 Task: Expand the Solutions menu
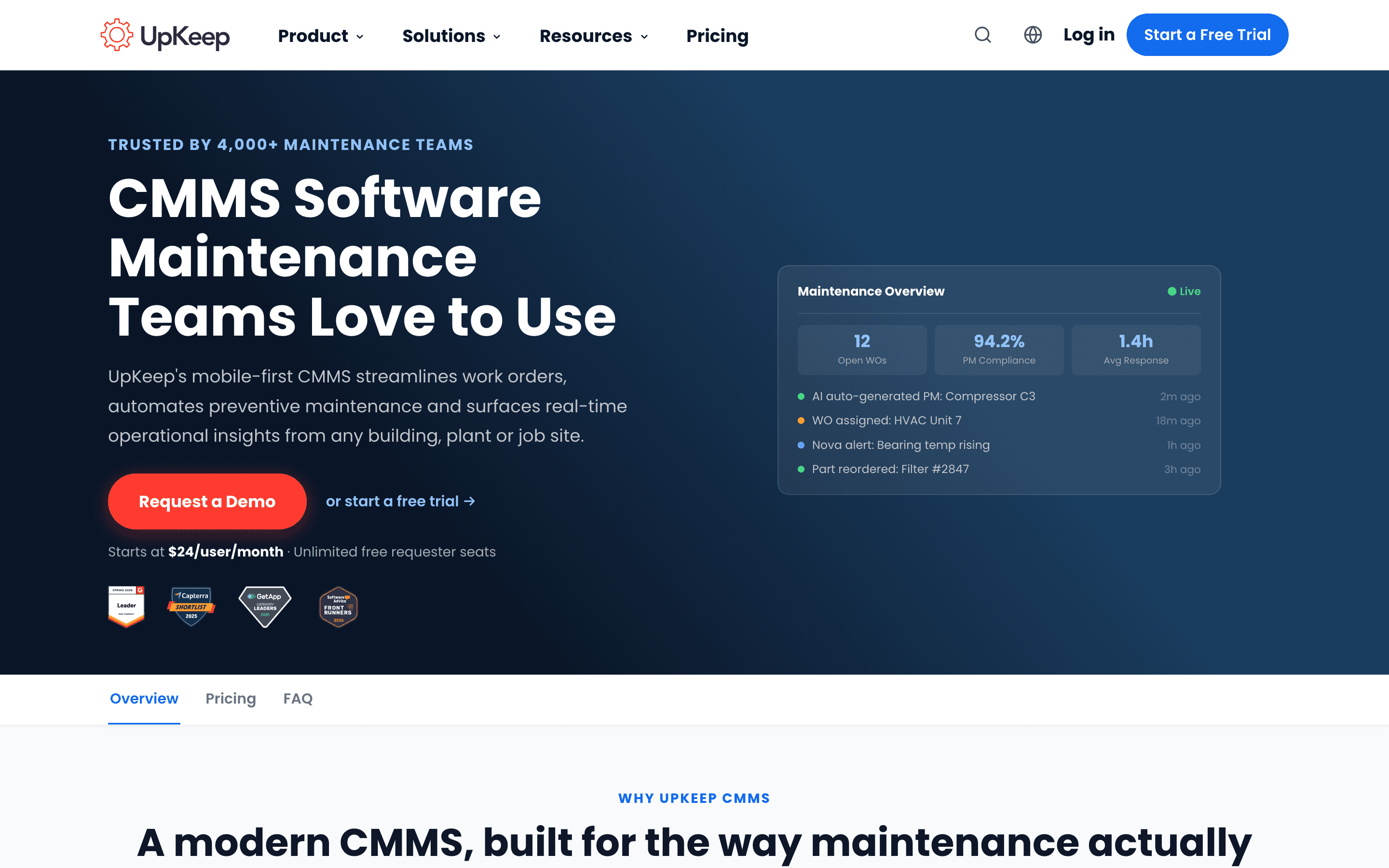click(x=452, y=36)
